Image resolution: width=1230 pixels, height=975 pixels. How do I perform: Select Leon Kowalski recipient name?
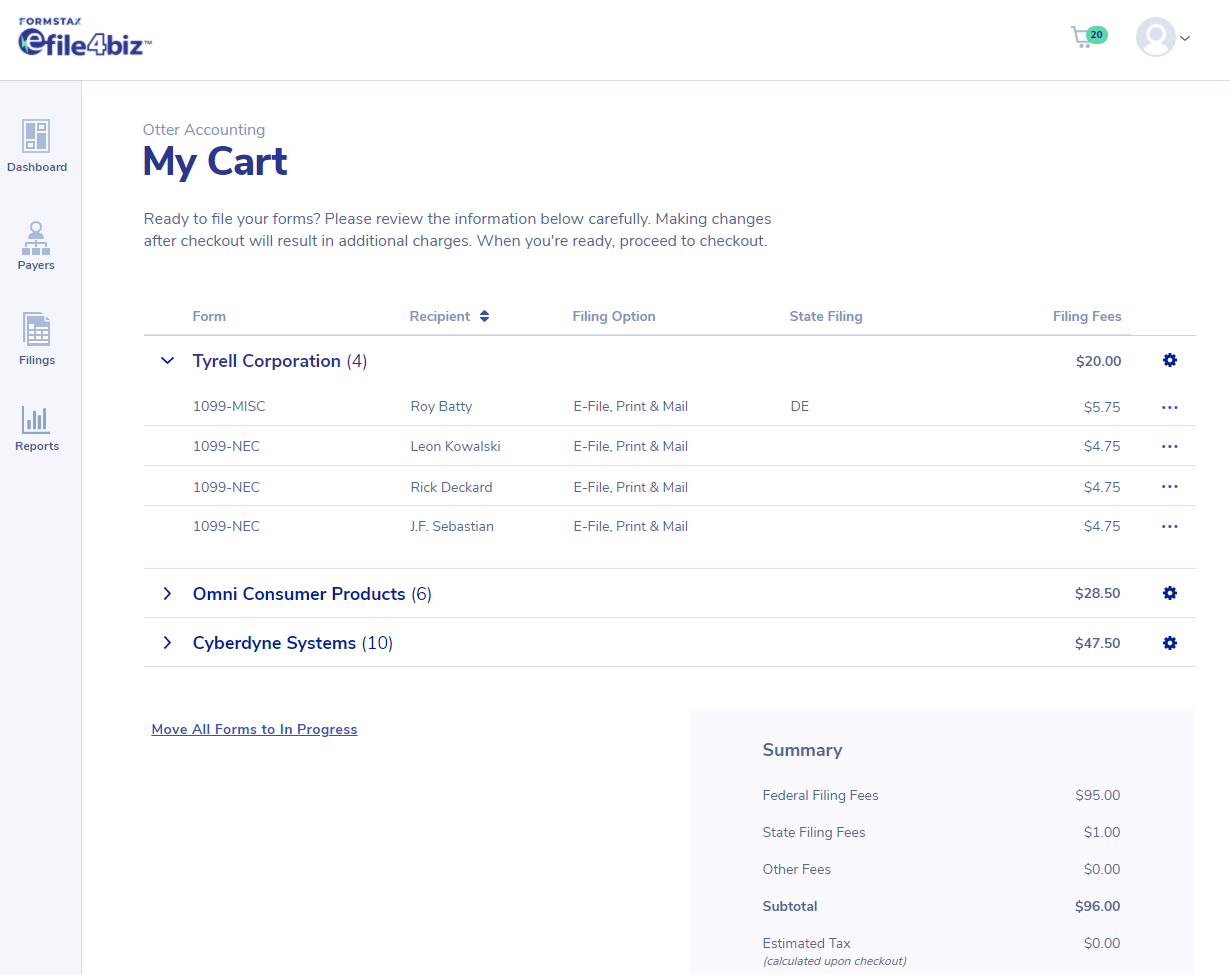pos(455,446)
